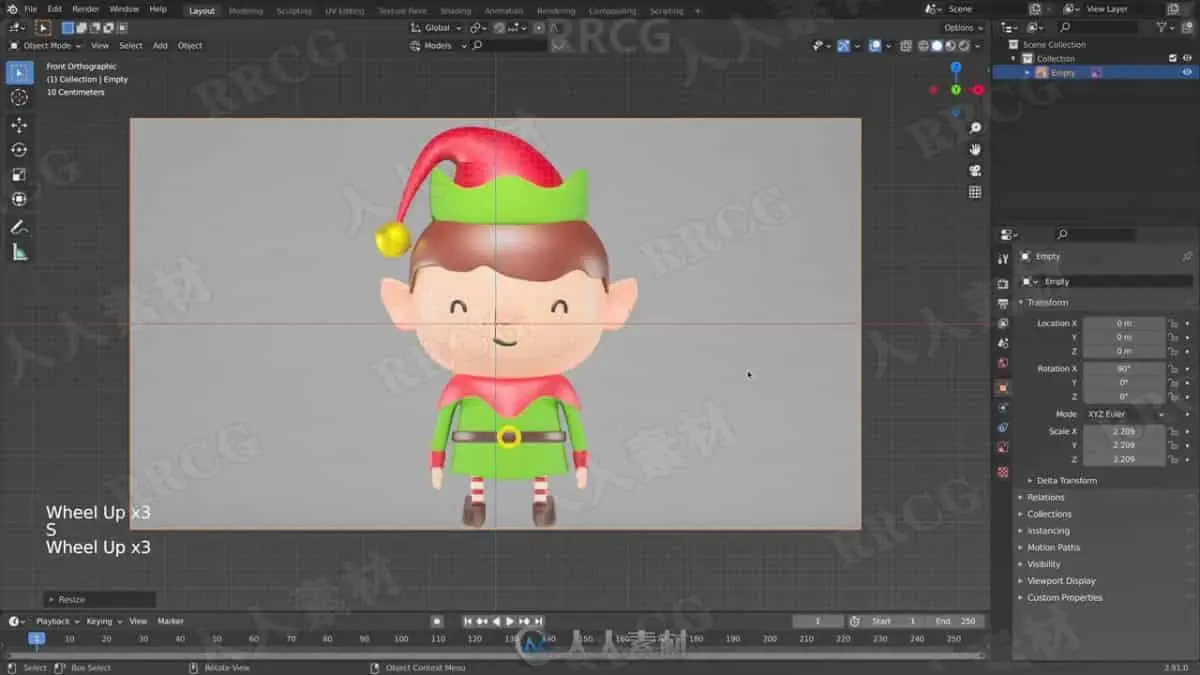Select the Move tool

pos(19,125)
